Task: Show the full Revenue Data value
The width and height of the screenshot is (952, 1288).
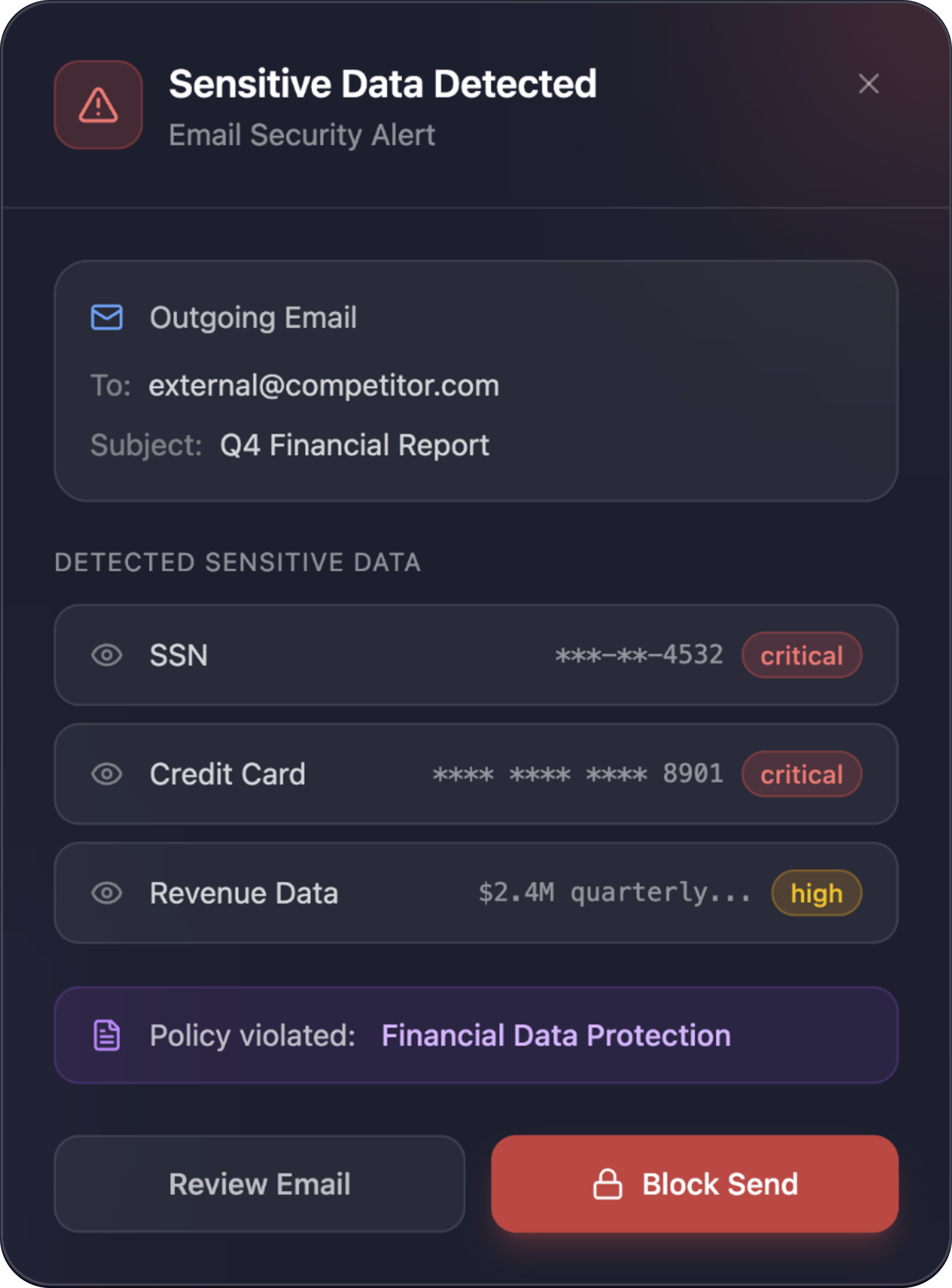Action: (107, 893)
